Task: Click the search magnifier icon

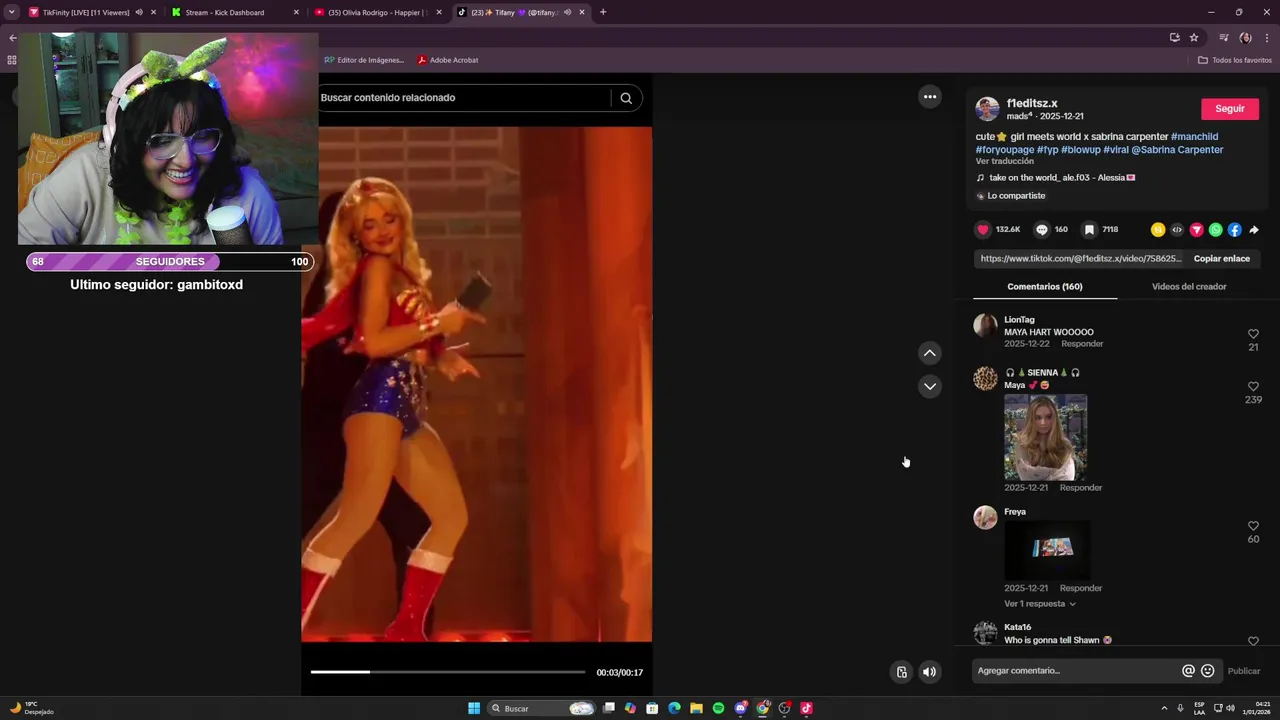Action: pos(626,98)
